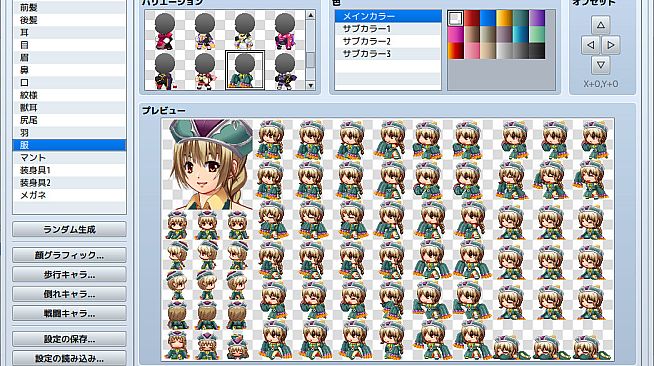This screenshot has width=654, height=366.
Task: Pick the purple and orange outfit variation
Action: (205, 31)
